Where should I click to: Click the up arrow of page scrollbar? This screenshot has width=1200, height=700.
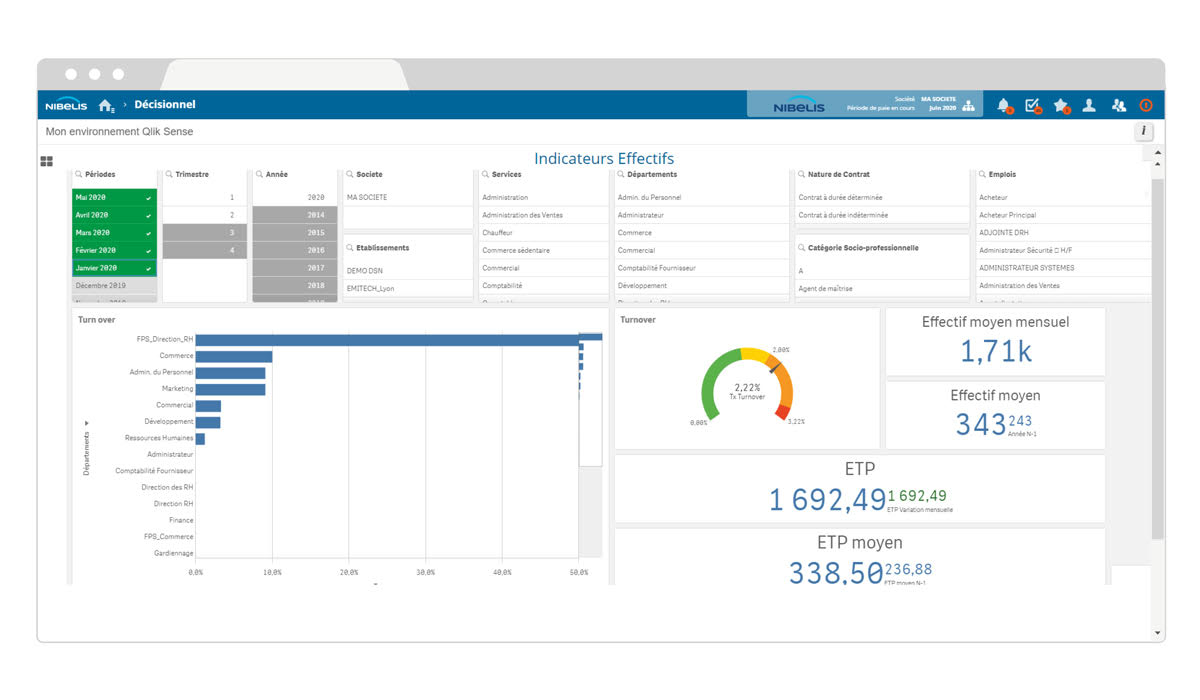[1158, 153]
